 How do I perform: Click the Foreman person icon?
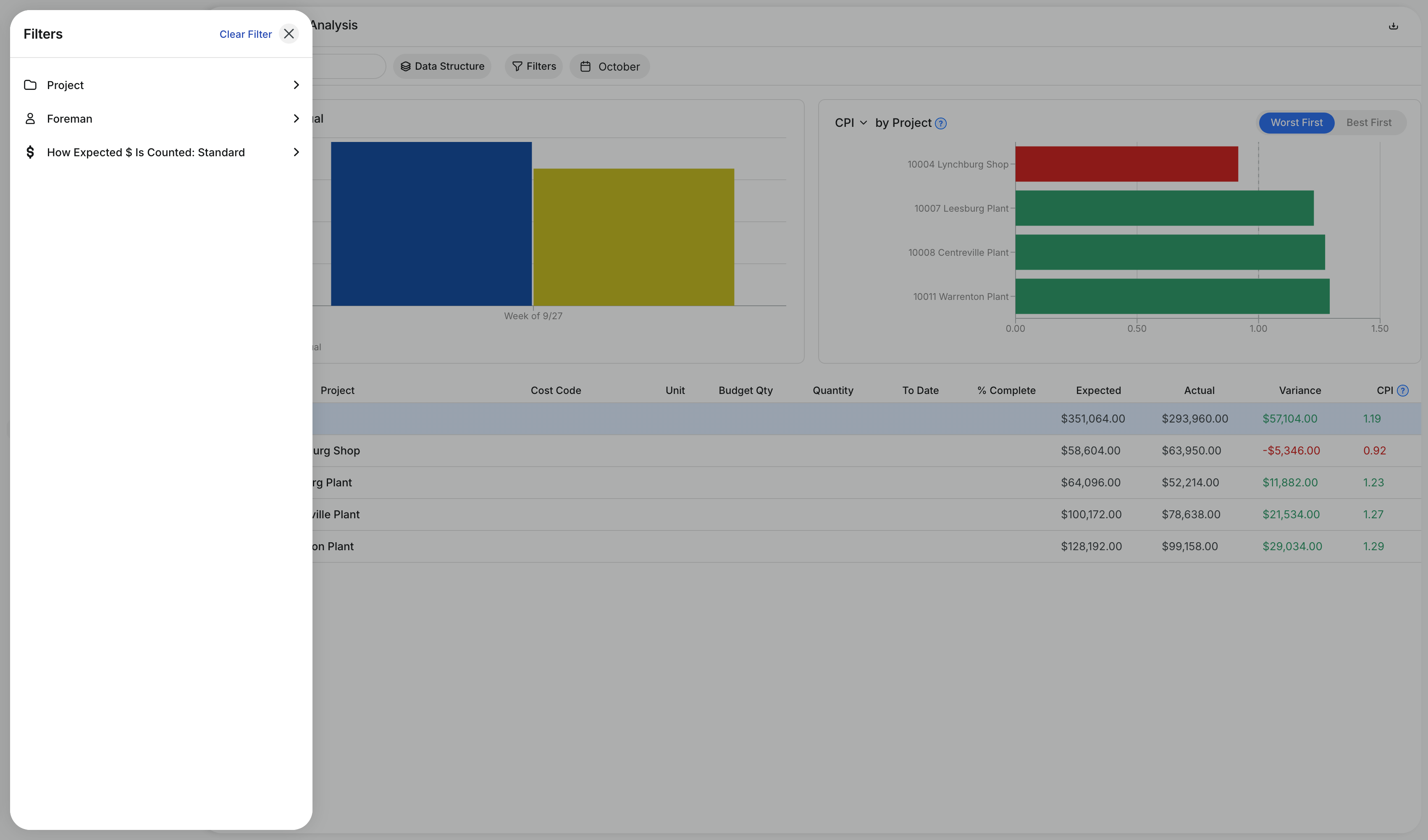coord(30,118)
